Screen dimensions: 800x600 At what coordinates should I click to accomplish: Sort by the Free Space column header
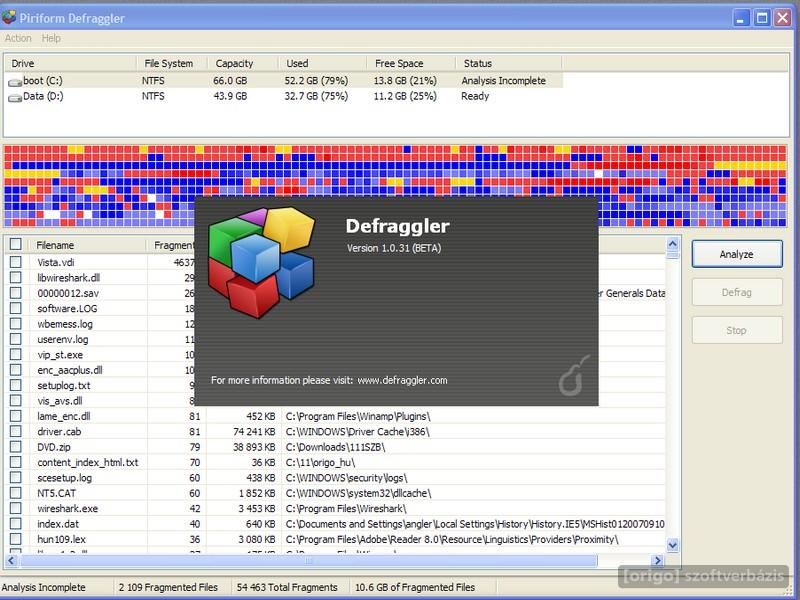coord(411,63)
